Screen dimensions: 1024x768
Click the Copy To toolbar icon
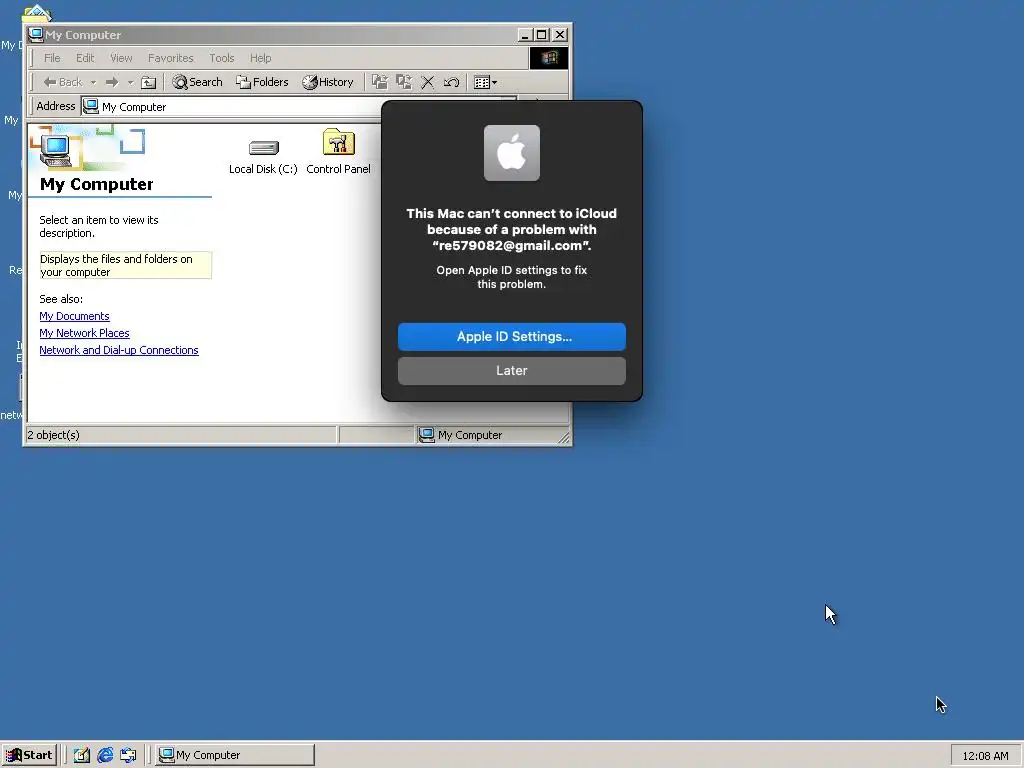coord(404,82)
